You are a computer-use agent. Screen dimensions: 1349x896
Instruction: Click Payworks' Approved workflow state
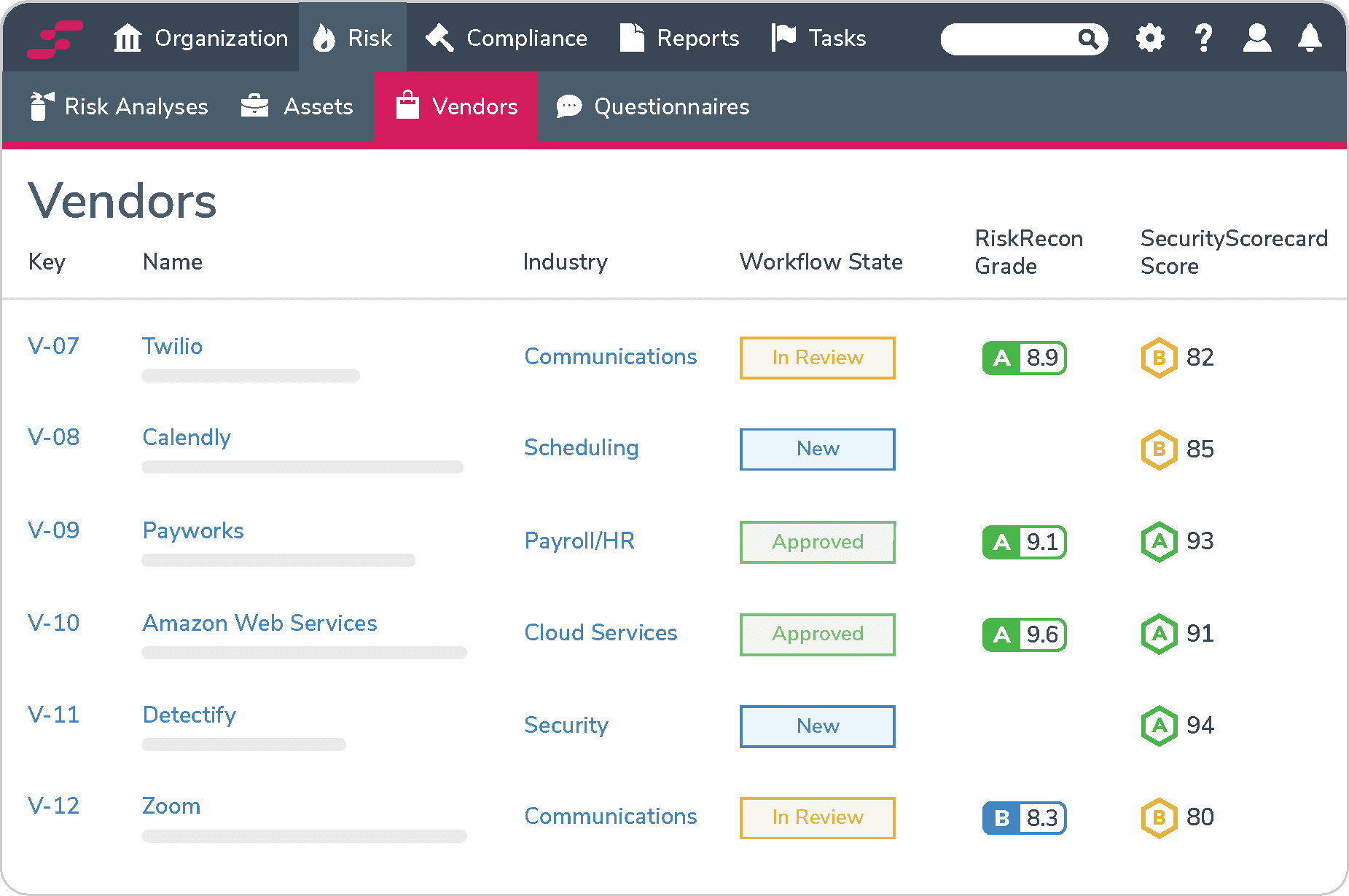(817, 542)
